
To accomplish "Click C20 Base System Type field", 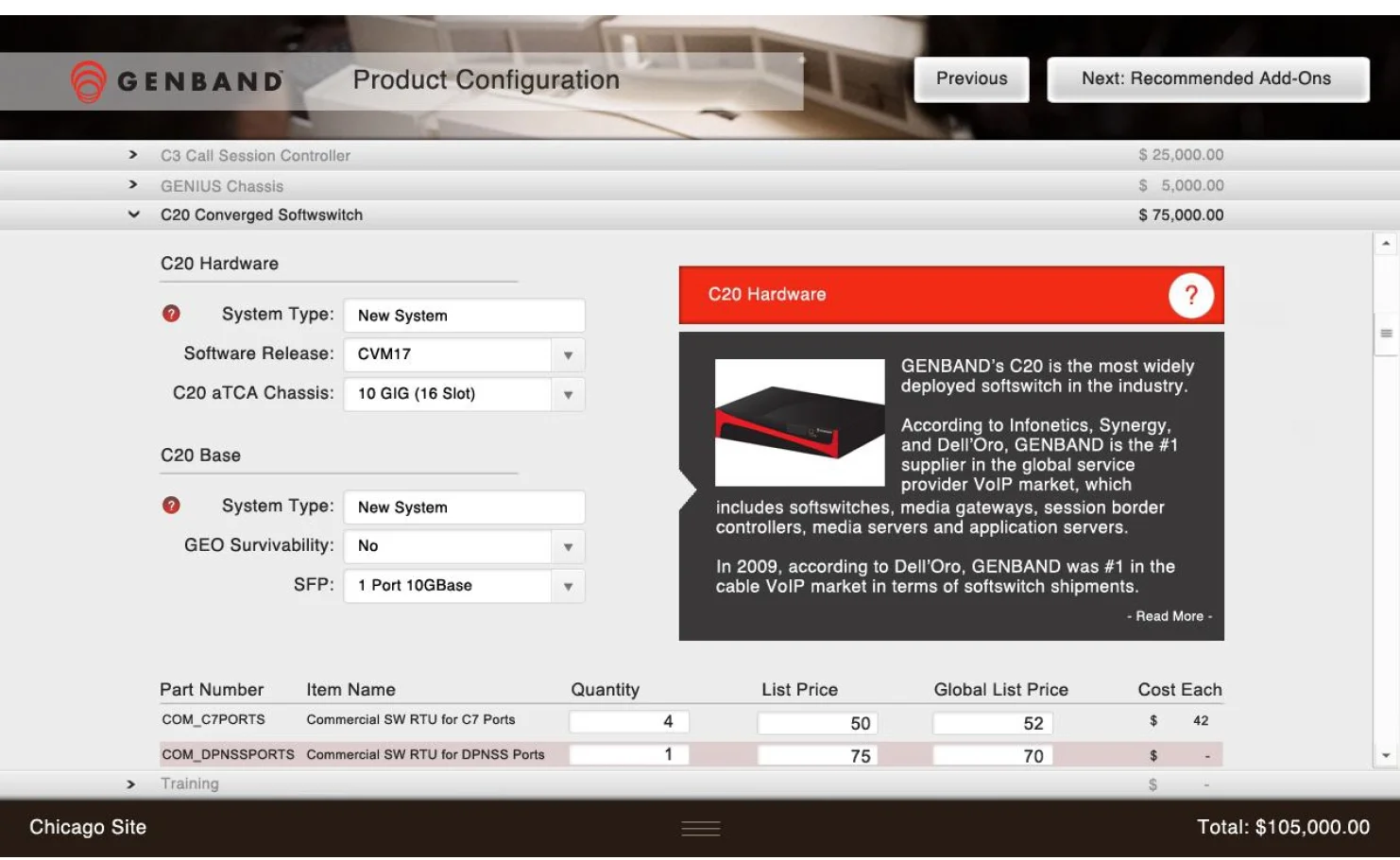I will pos(464,507).
